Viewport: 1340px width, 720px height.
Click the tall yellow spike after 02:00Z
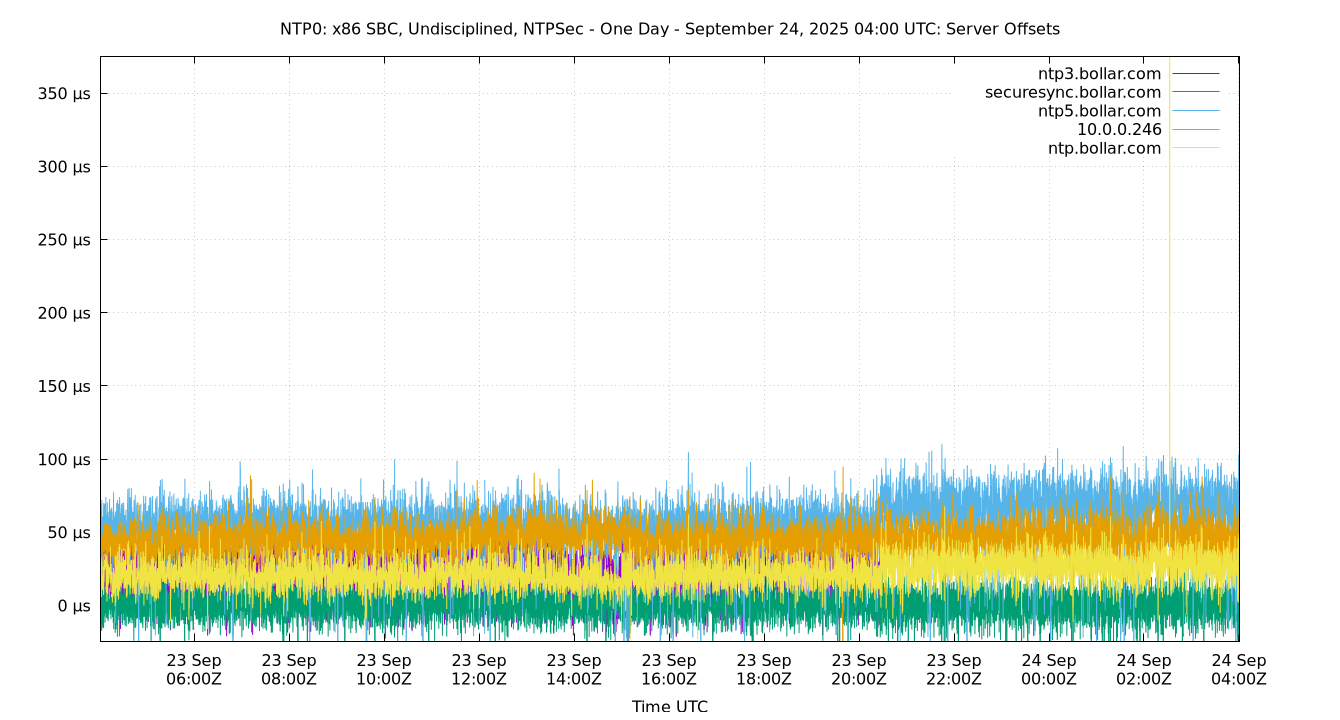point(1169,300)
